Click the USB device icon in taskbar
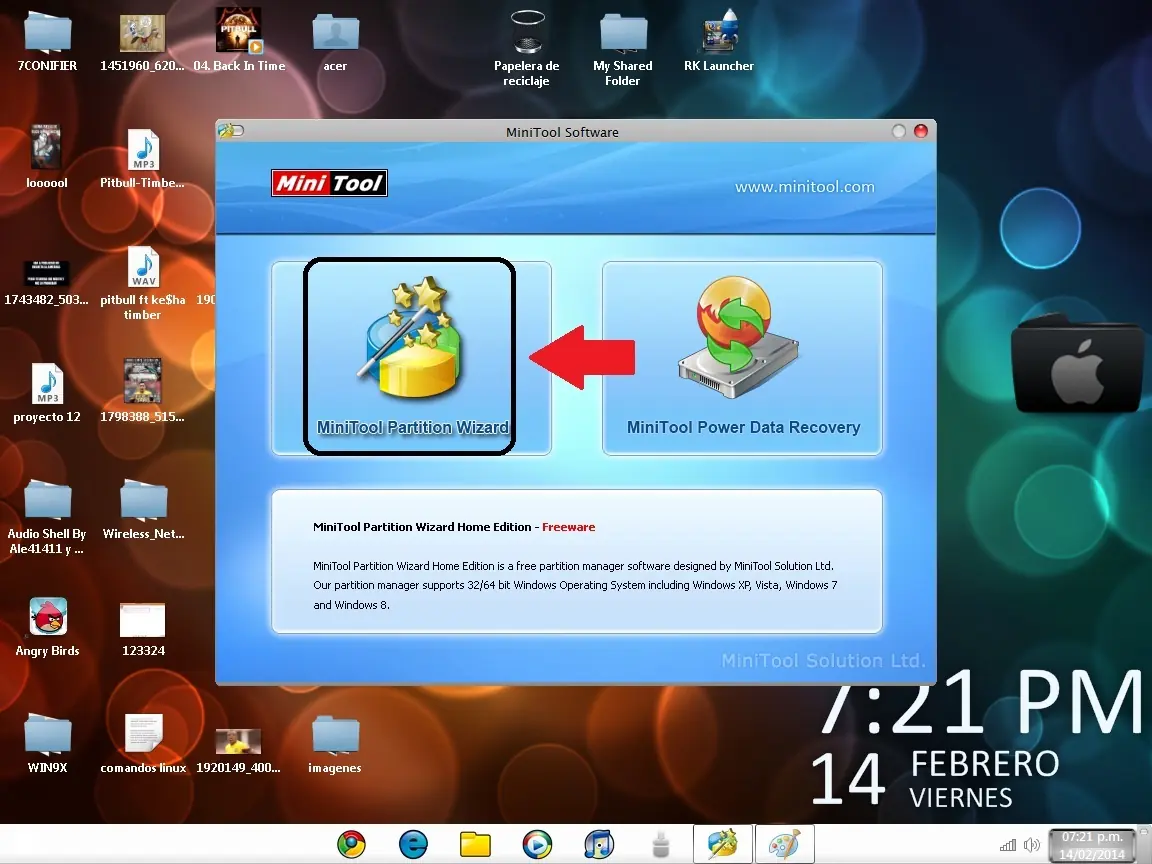This screenshot has width=1152, height=864. tap(661, 844)
